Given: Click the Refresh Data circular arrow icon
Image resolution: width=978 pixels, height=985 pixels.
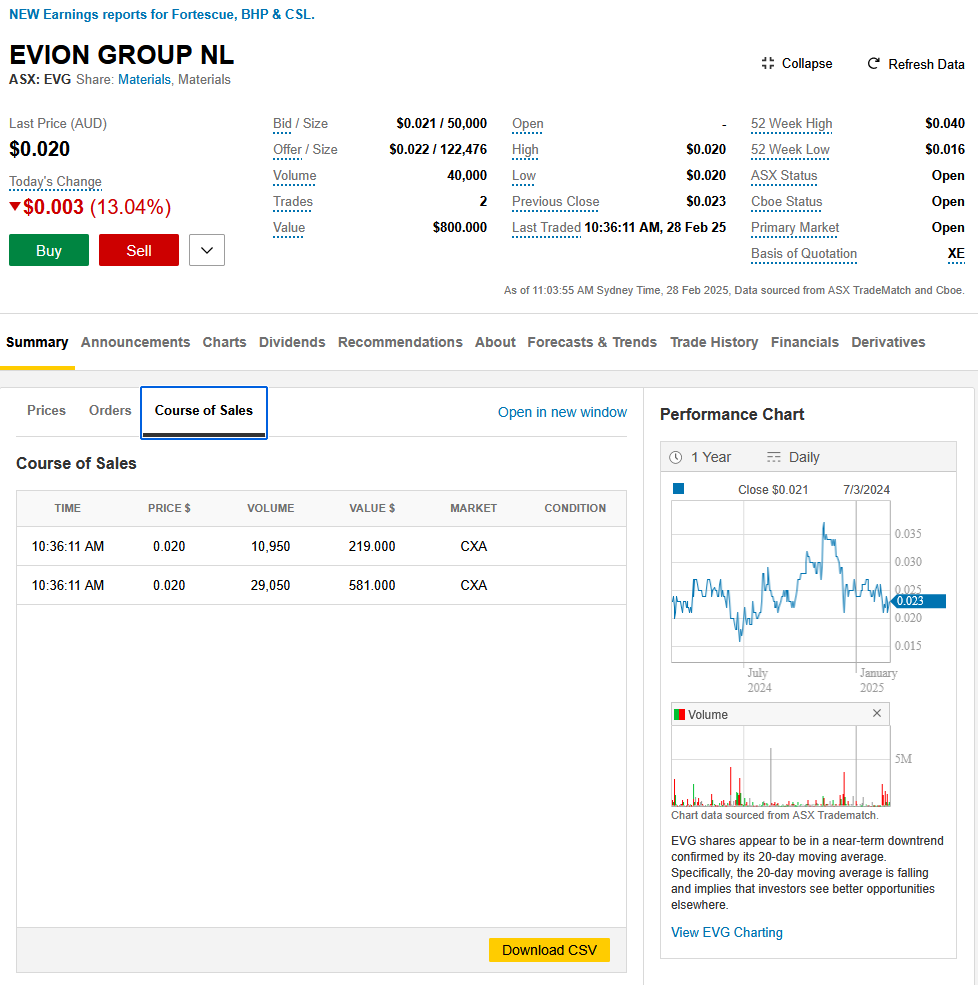Looking at the screenshot, I should (873, 63).
